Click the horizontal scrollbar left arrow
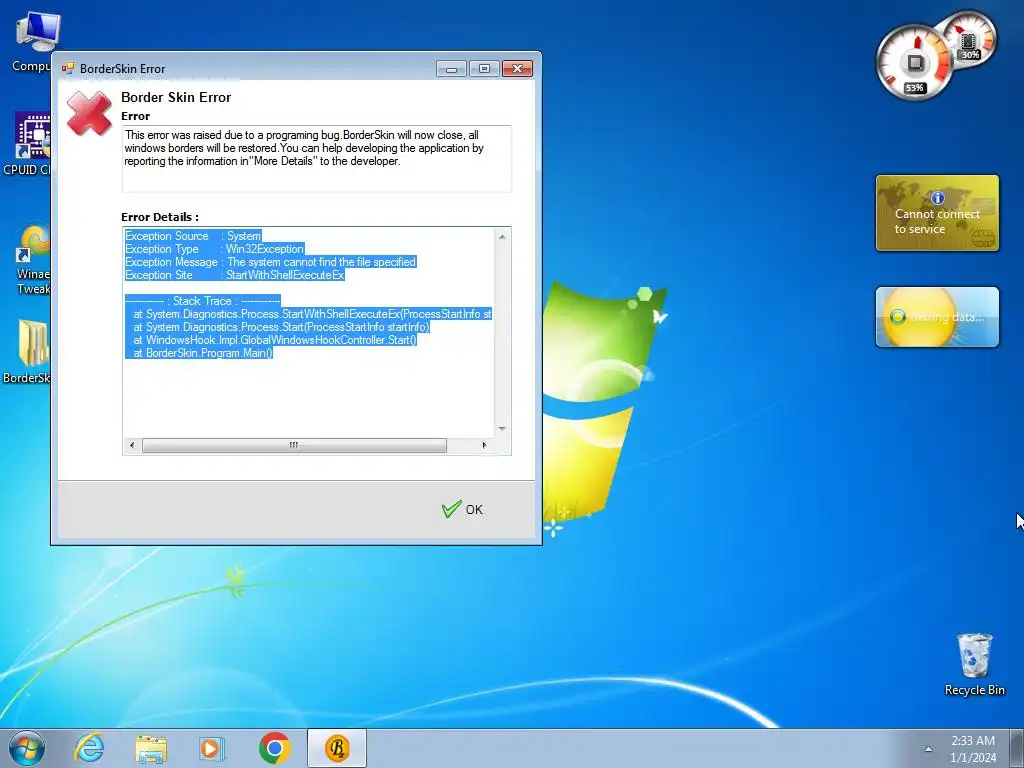This screenshot has width=1024, height=768. tap(132, 445)
